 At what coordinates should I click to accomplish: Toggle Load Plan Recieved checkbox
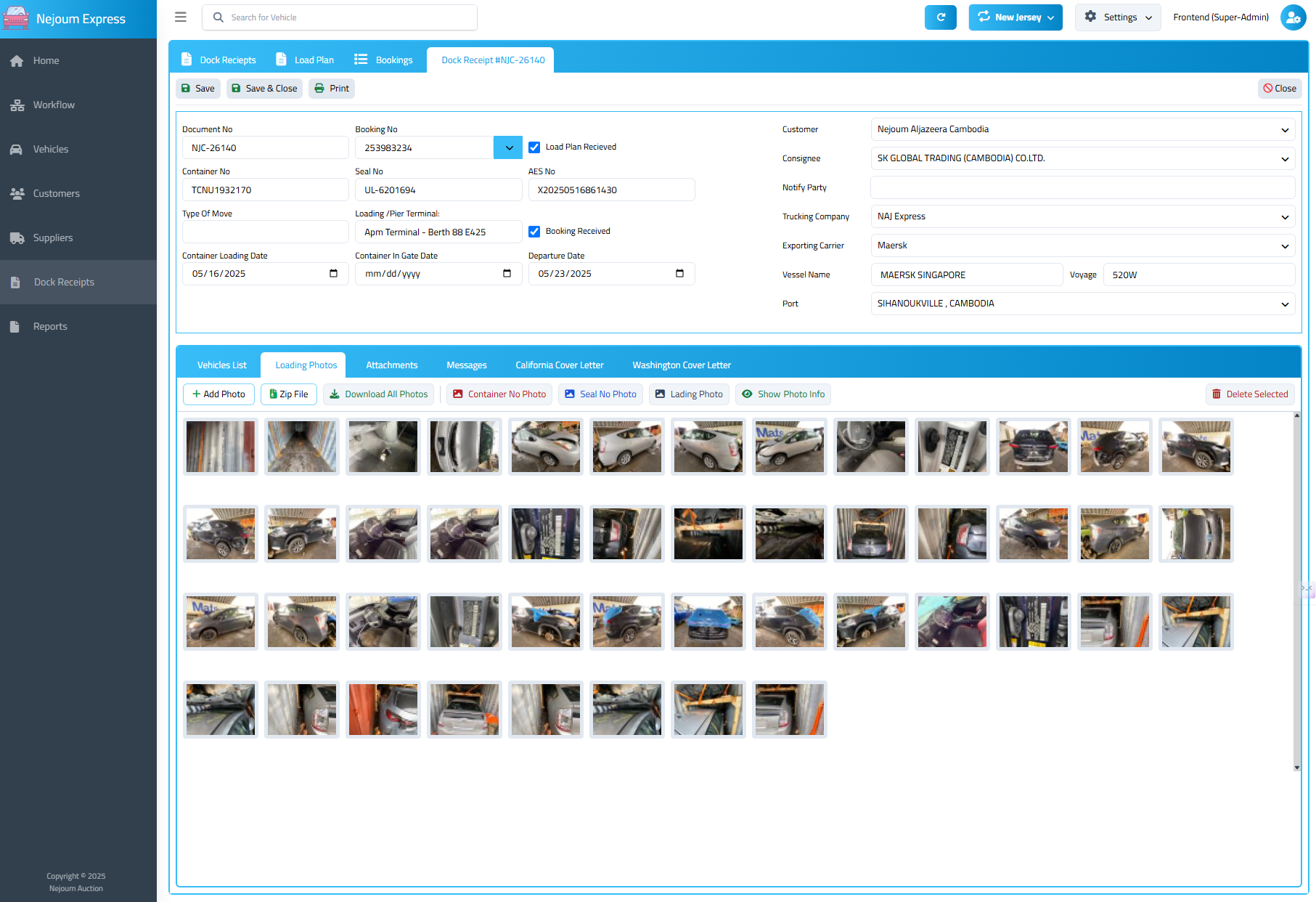534,147
